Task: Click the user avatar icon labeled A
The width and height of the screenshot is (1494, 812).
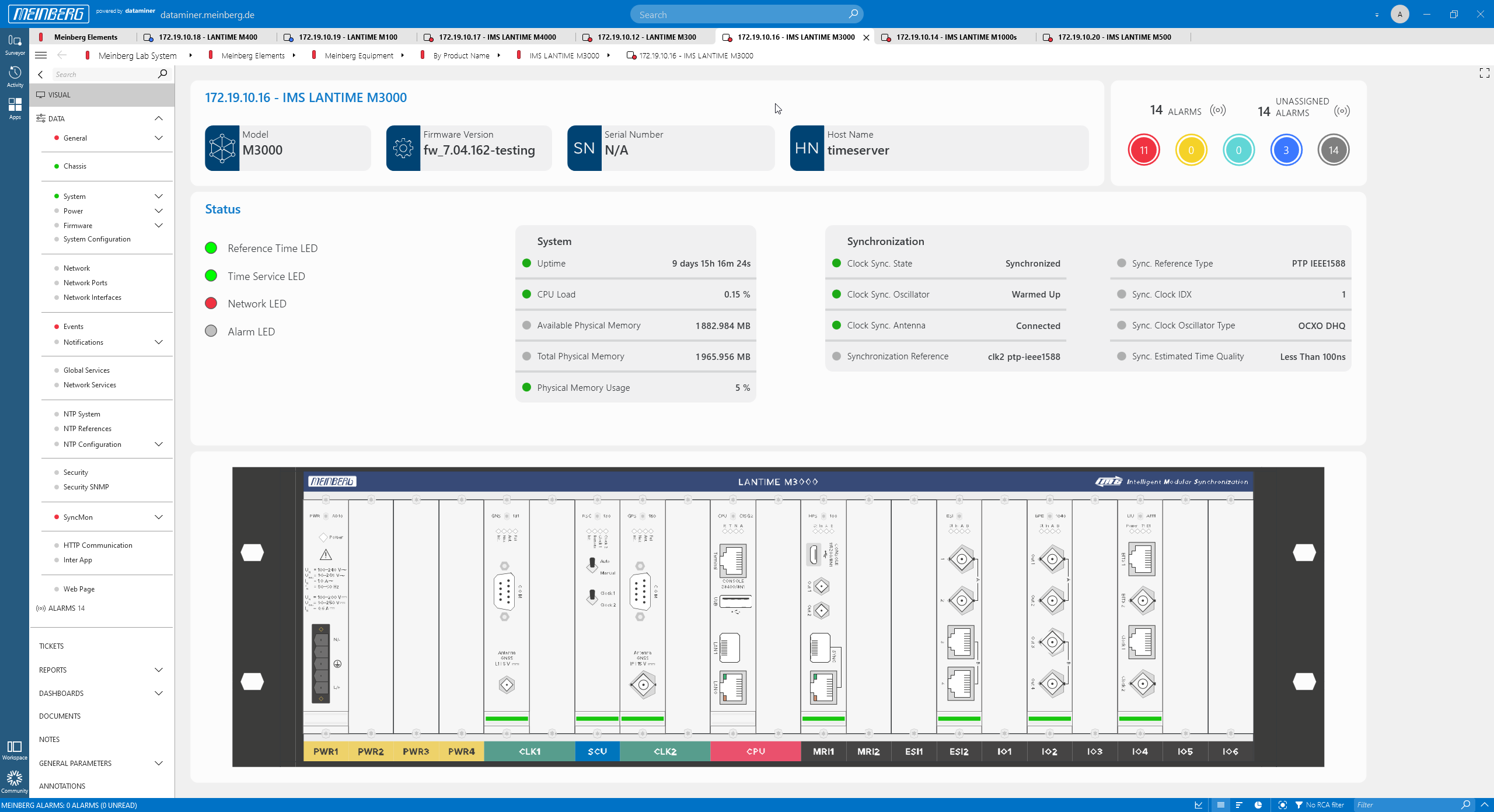Action: pos(1399,14)
